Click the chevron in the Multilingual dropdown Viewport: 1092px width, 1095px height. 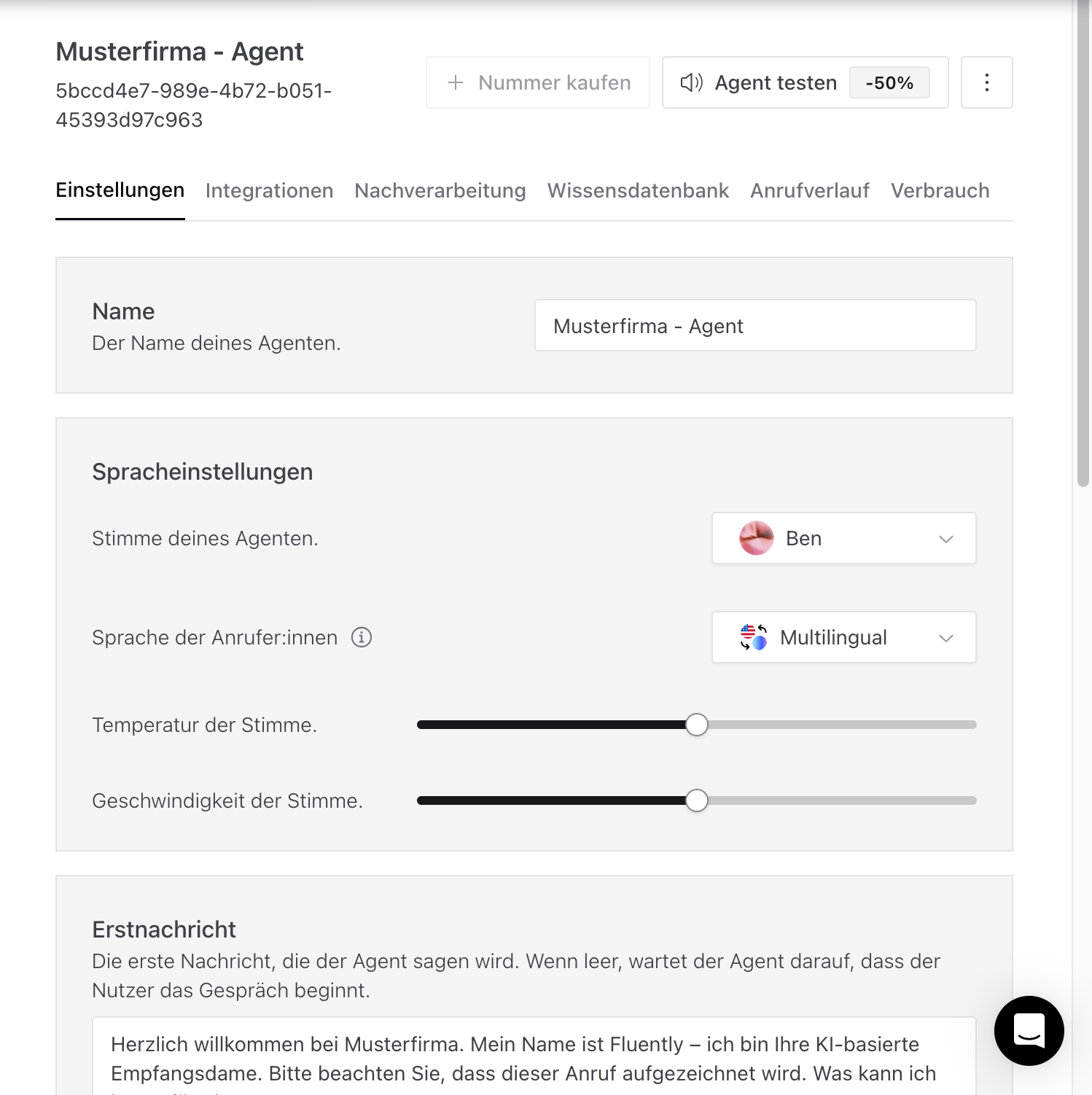coord(946,638)
